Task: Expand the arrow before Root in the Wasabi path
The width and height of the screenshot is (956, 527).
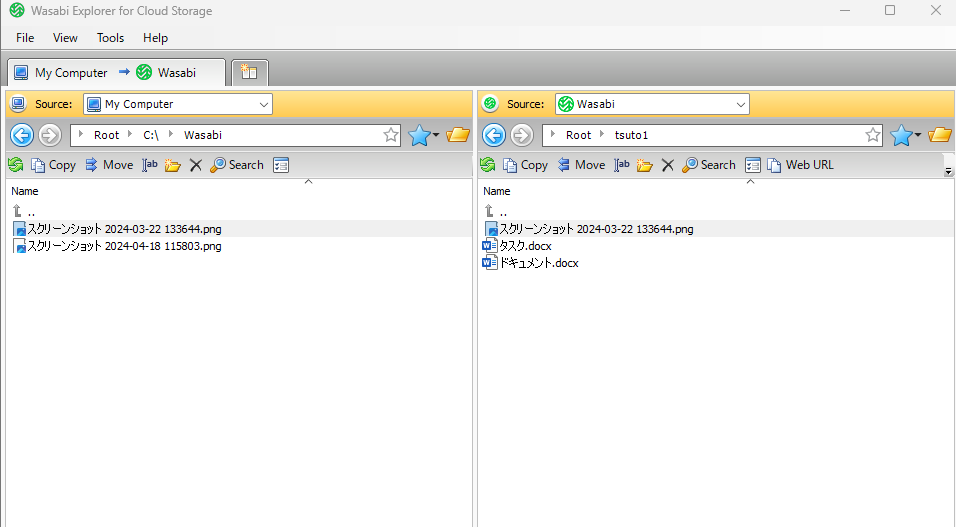Action: click(552, 134)
